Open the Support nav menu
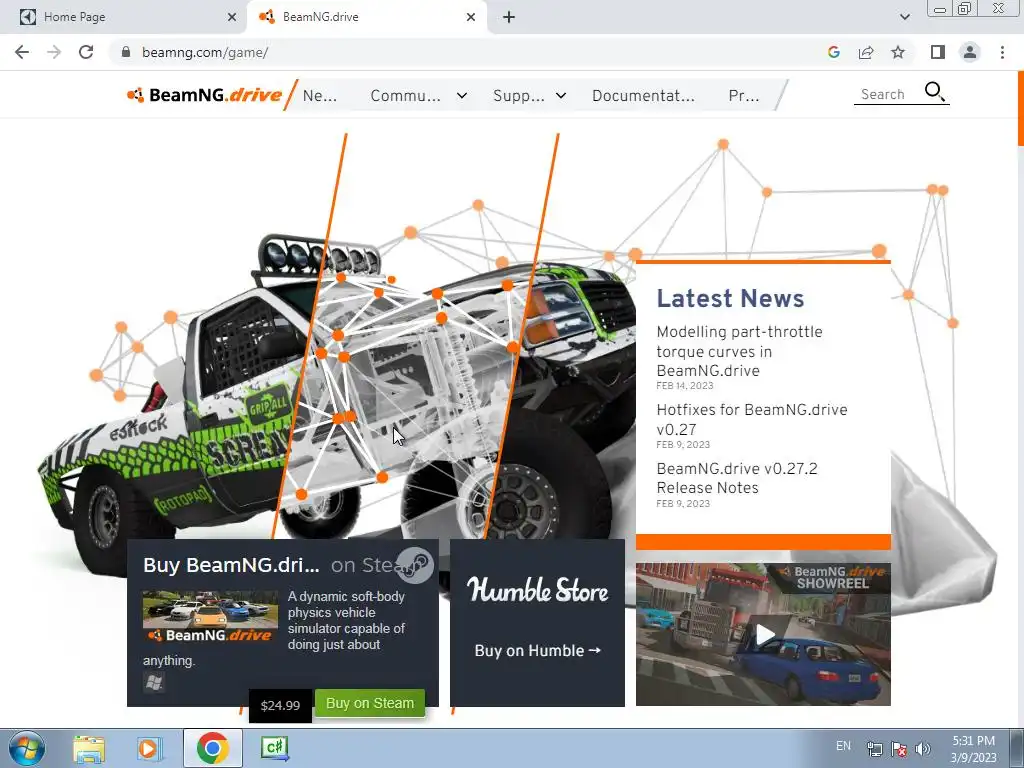 coord(519,96)
